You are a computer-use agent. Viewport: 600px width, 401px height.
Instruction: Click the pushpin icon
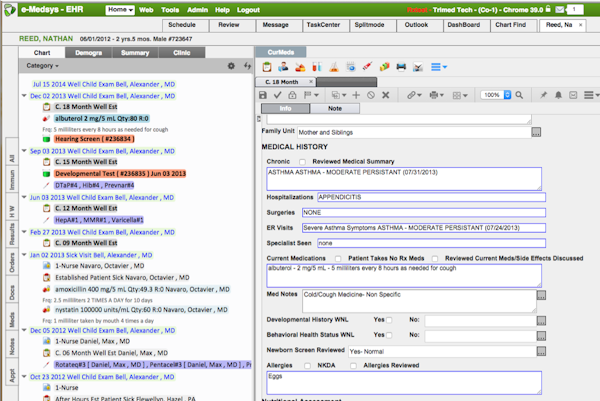[x=543, y=95]
